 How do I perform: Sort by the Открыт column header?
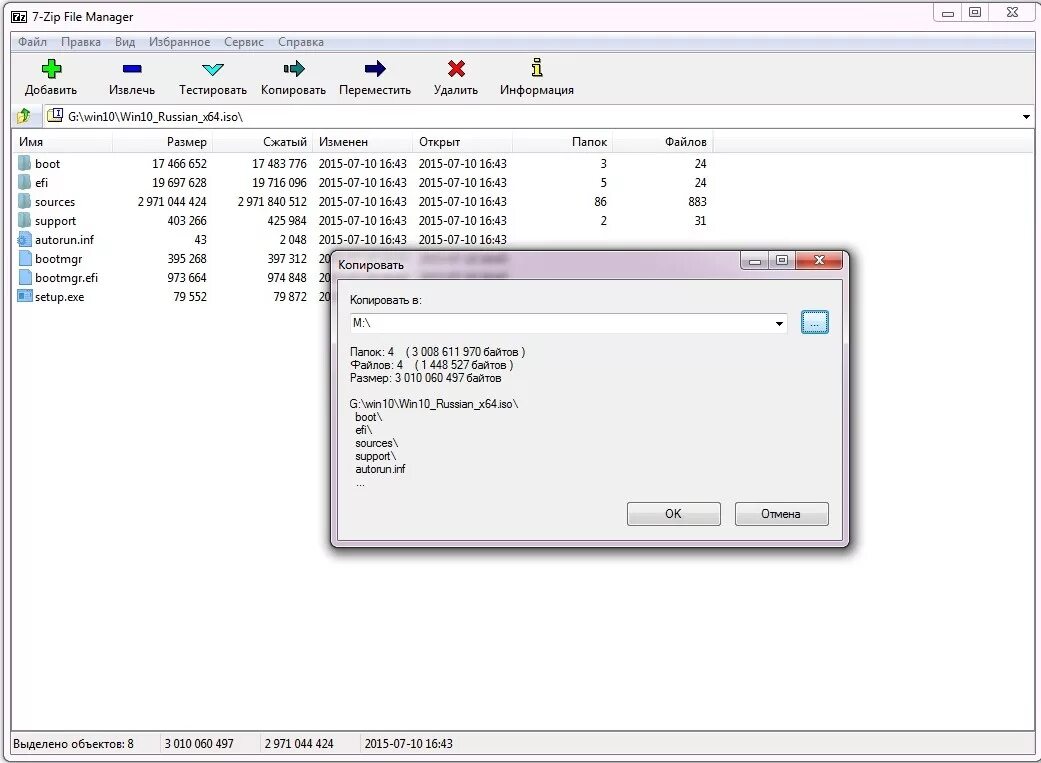click(463, 141)
